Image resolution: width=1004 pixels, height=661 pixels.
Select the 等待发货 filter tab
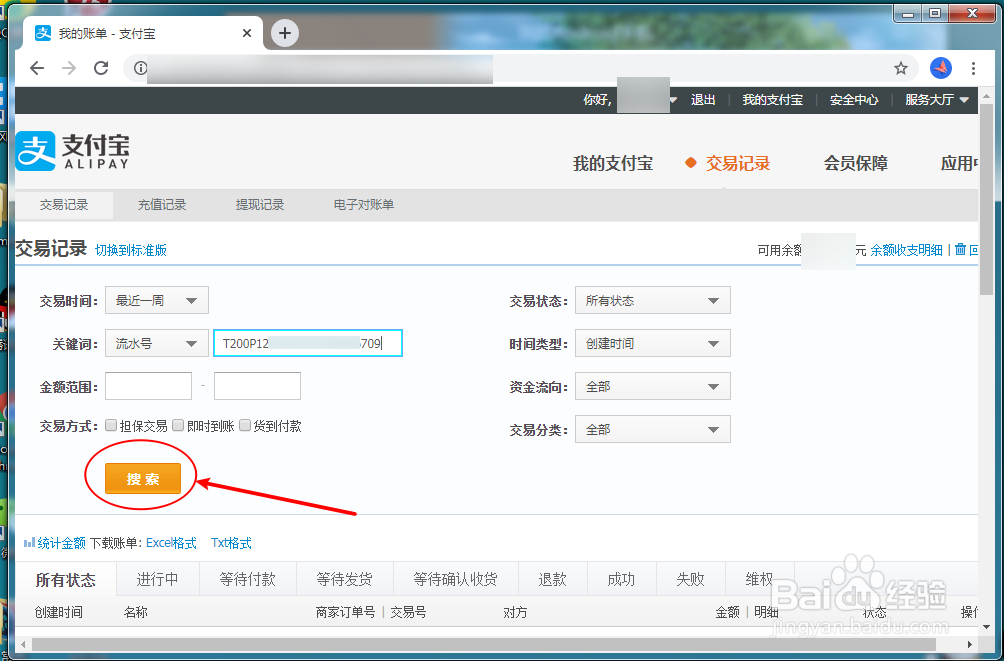coord(344,580)
